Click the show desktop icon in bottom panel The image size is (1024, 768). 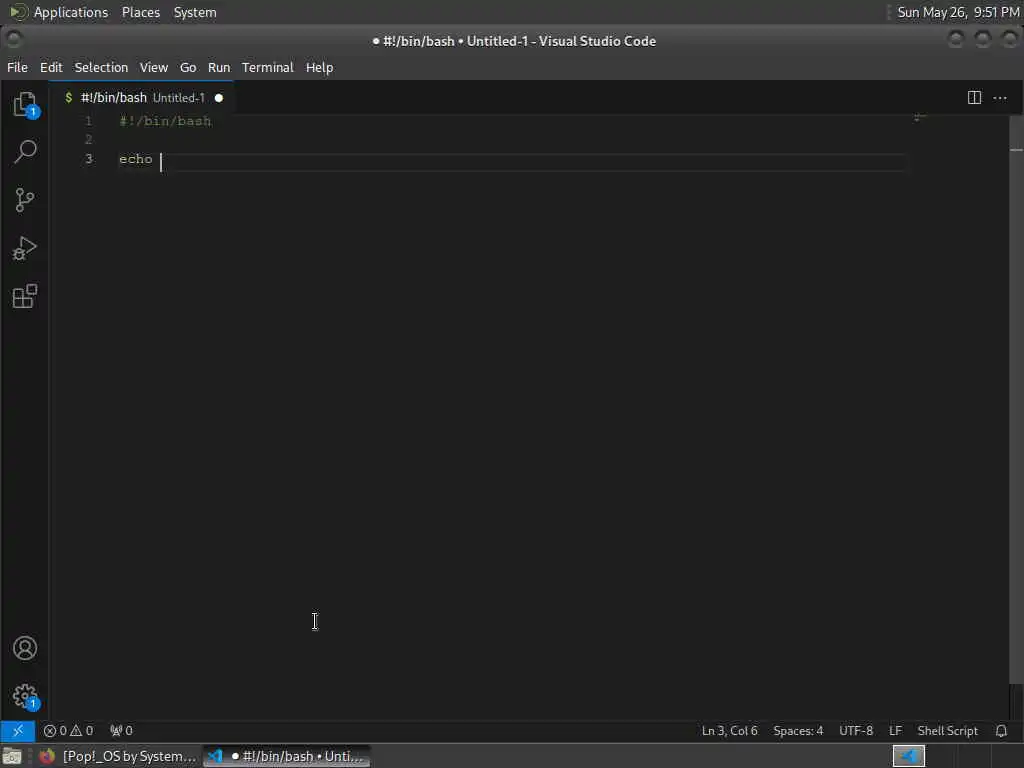12,756
